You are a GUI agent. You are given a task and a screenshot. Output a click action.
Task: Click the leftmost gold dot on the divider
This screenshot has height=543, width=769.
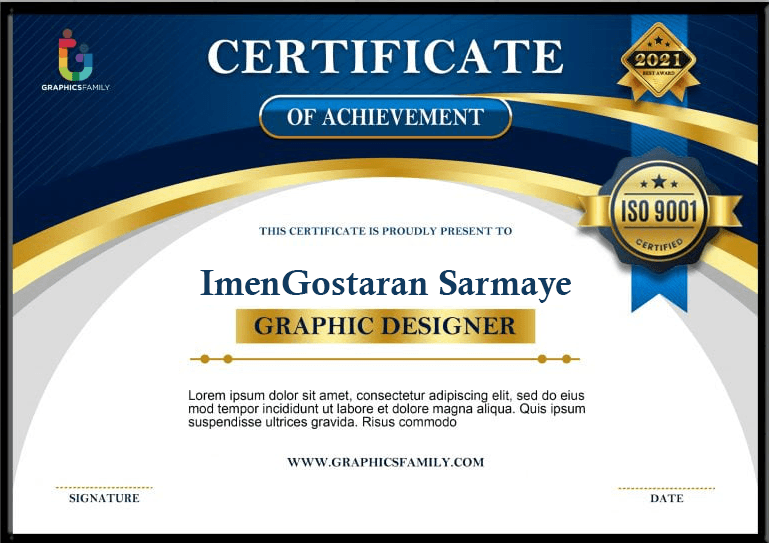205,358
